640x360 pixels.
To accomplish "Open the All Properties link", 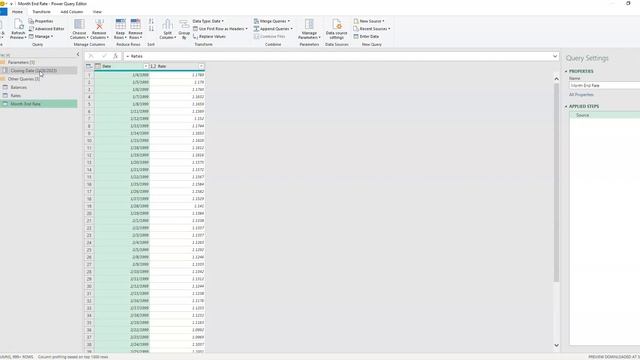I will click(581, 94).
